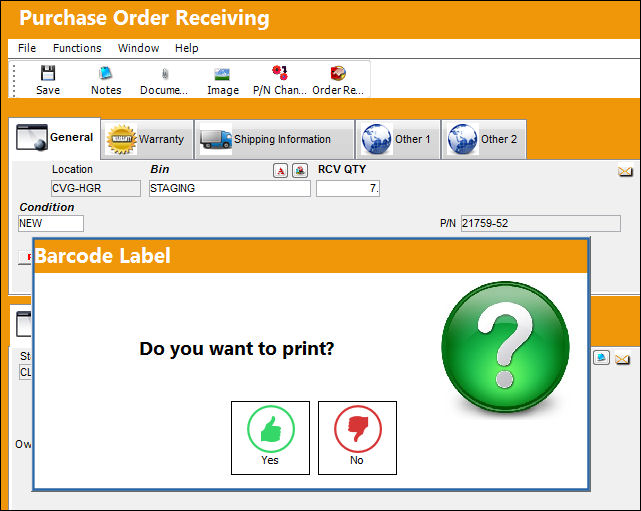The width and height of the screenshot is (641, 511).
Task: Click the toolbar drag handle dots
Action: click(14, 81)
